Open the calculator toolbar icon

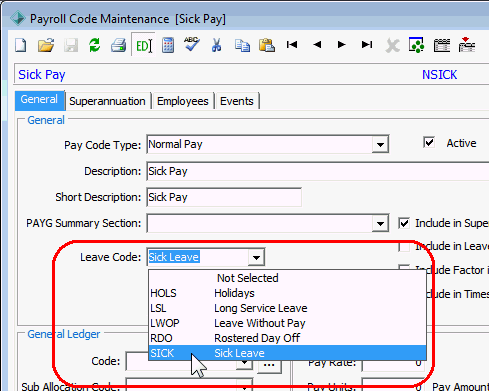(x=168, y=45)
